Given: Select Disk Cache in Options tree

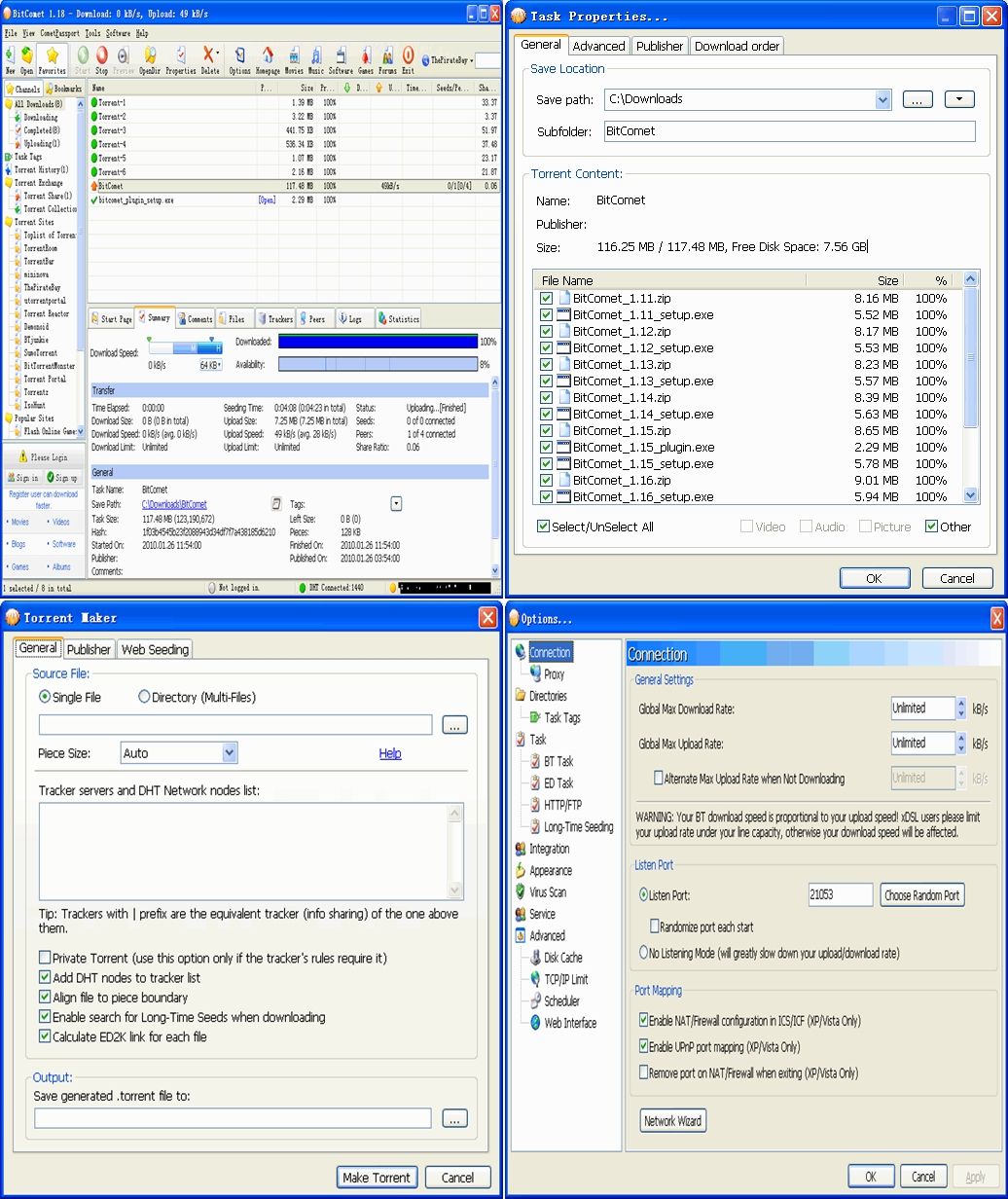Looking at the screenshot, I should tap(555, 958).
